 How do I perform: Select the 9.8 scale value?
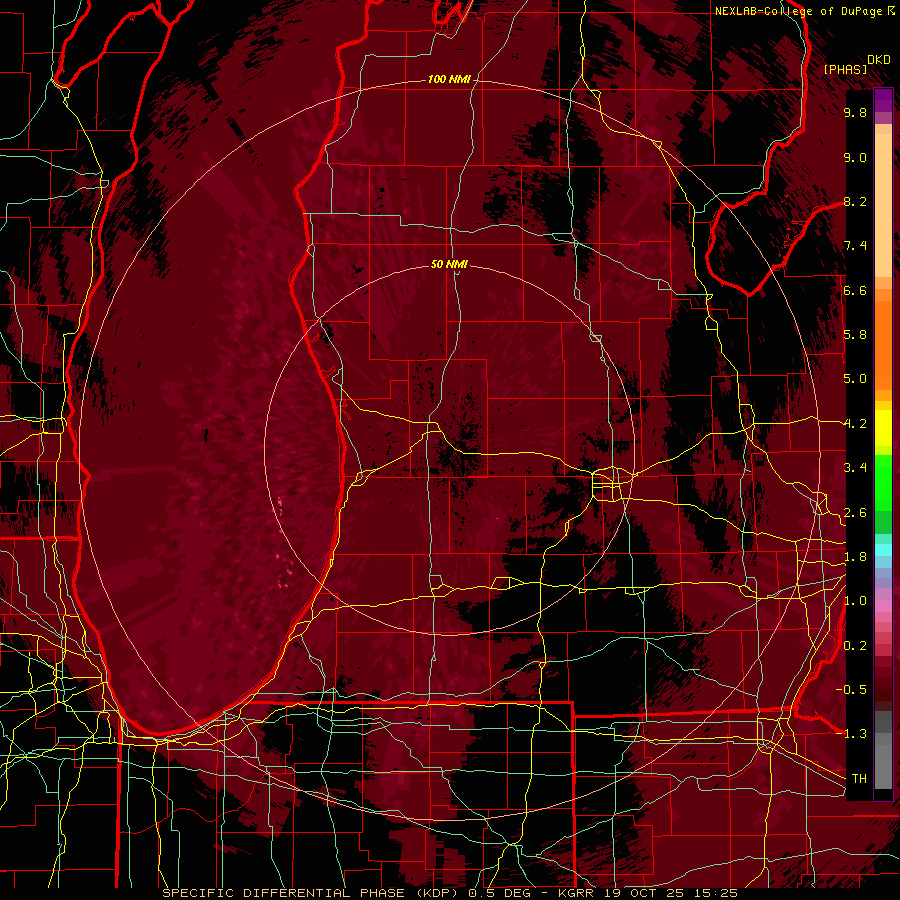855,112
